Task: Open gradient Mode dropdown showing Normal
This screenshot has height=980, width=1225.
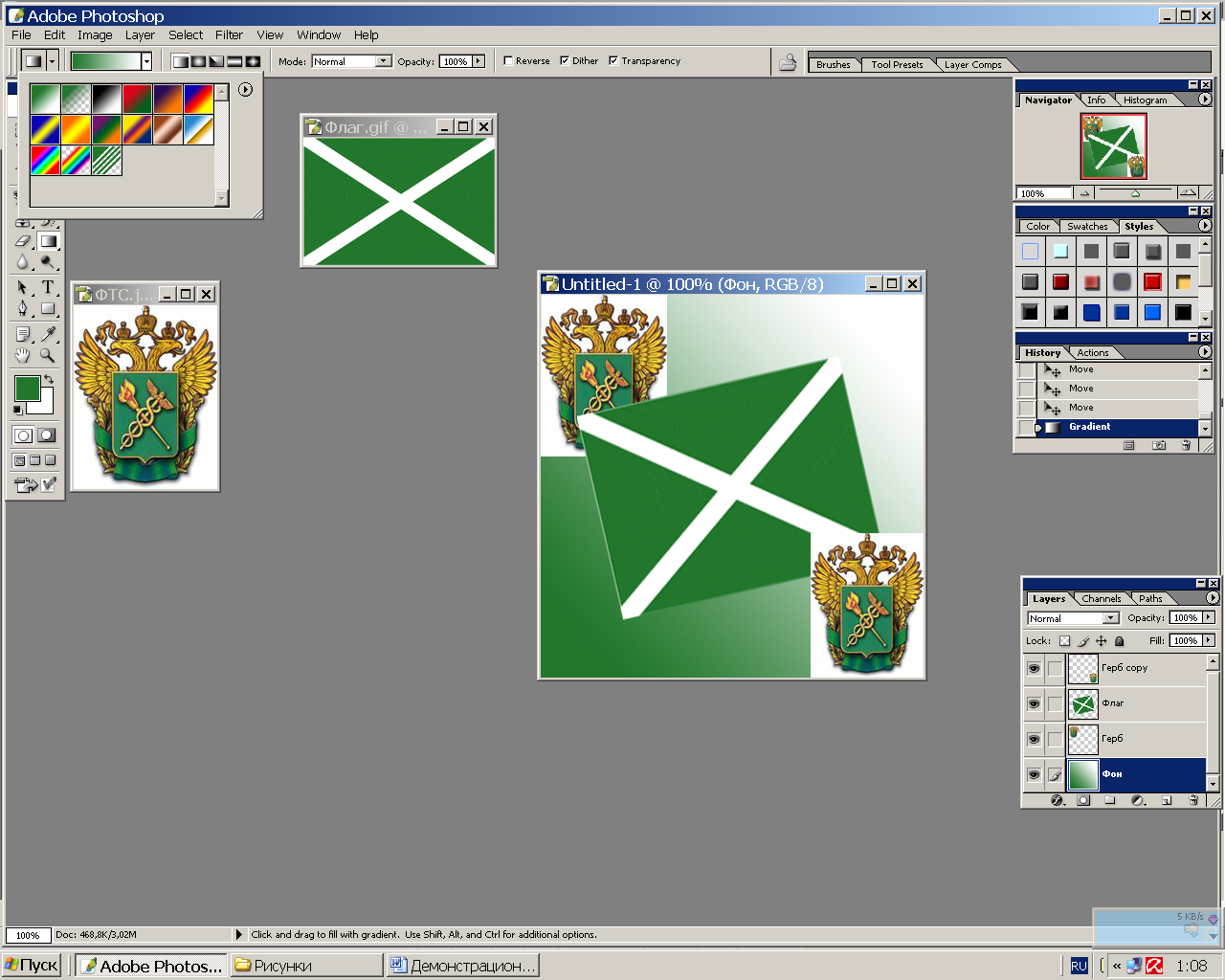Action: 351,61
